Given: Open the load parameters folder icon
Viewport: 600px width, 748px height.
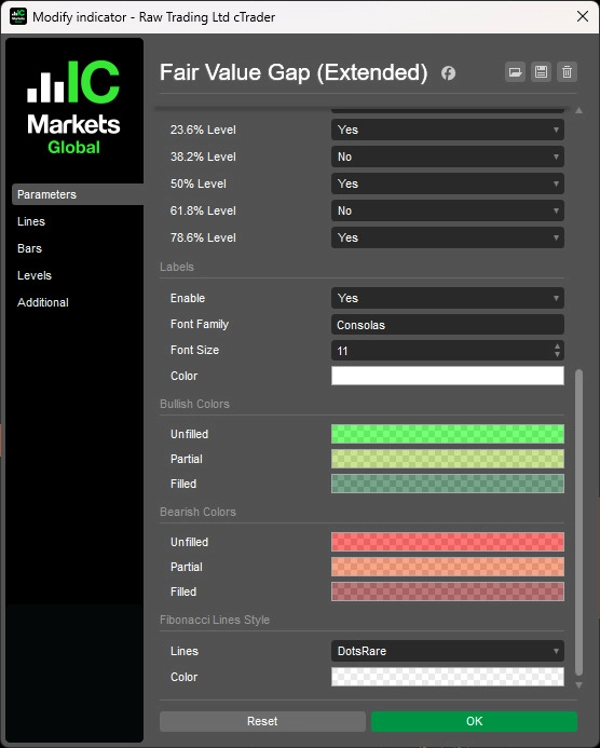Looking at the screenshot, I should pyautogui.click(x=515, y=72).
